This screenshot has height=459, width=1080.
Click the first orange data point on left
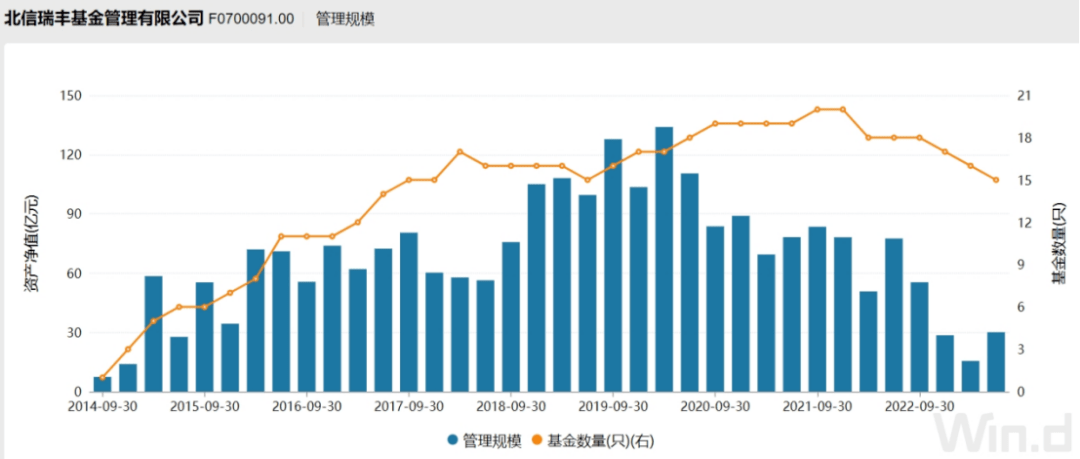pyautogui.click(x=102, y=378)
